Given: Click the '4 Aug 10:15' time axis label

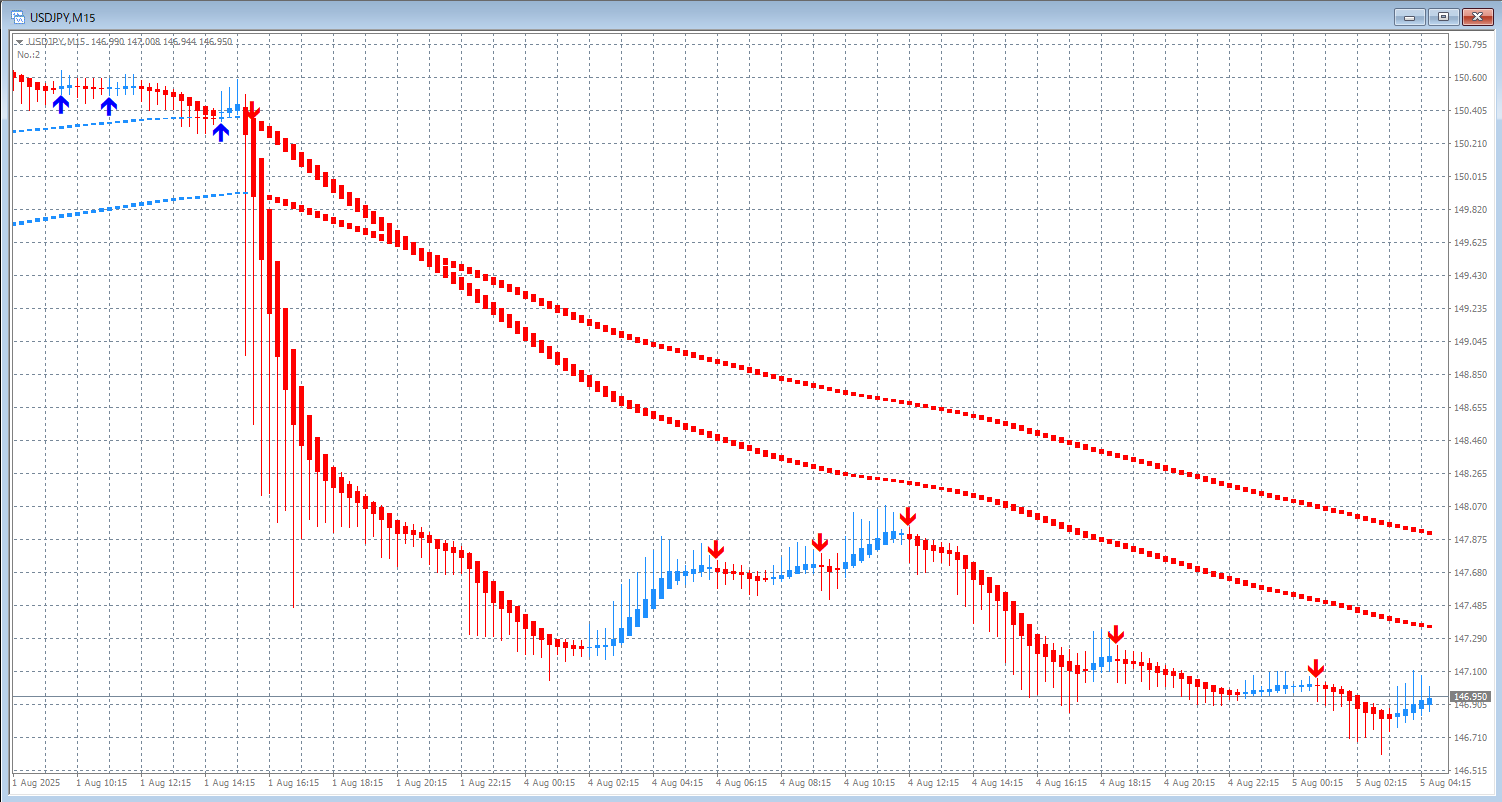Looking at the screenshot, I should tap(870, 783).
